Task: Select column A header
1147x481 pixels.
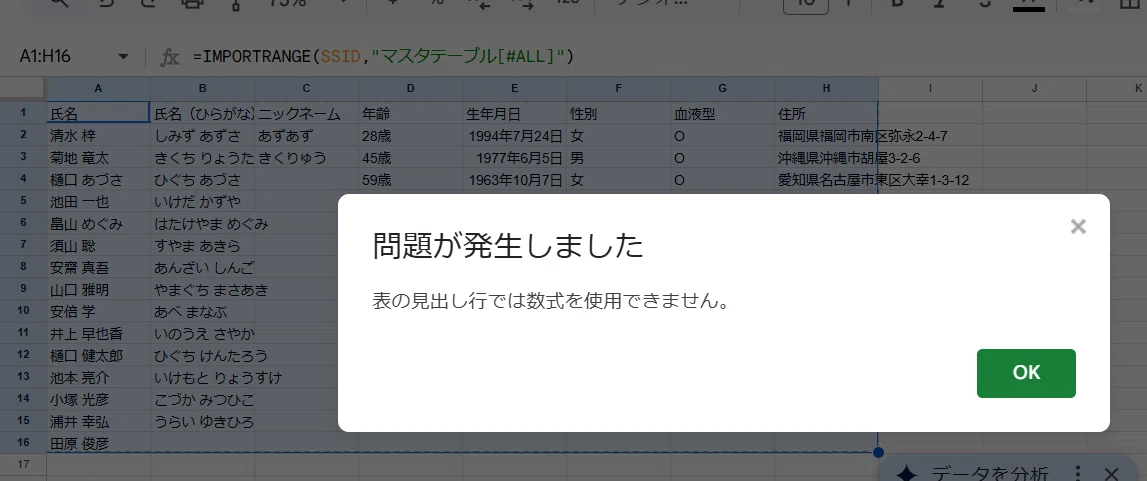Action: coord(98,88)
